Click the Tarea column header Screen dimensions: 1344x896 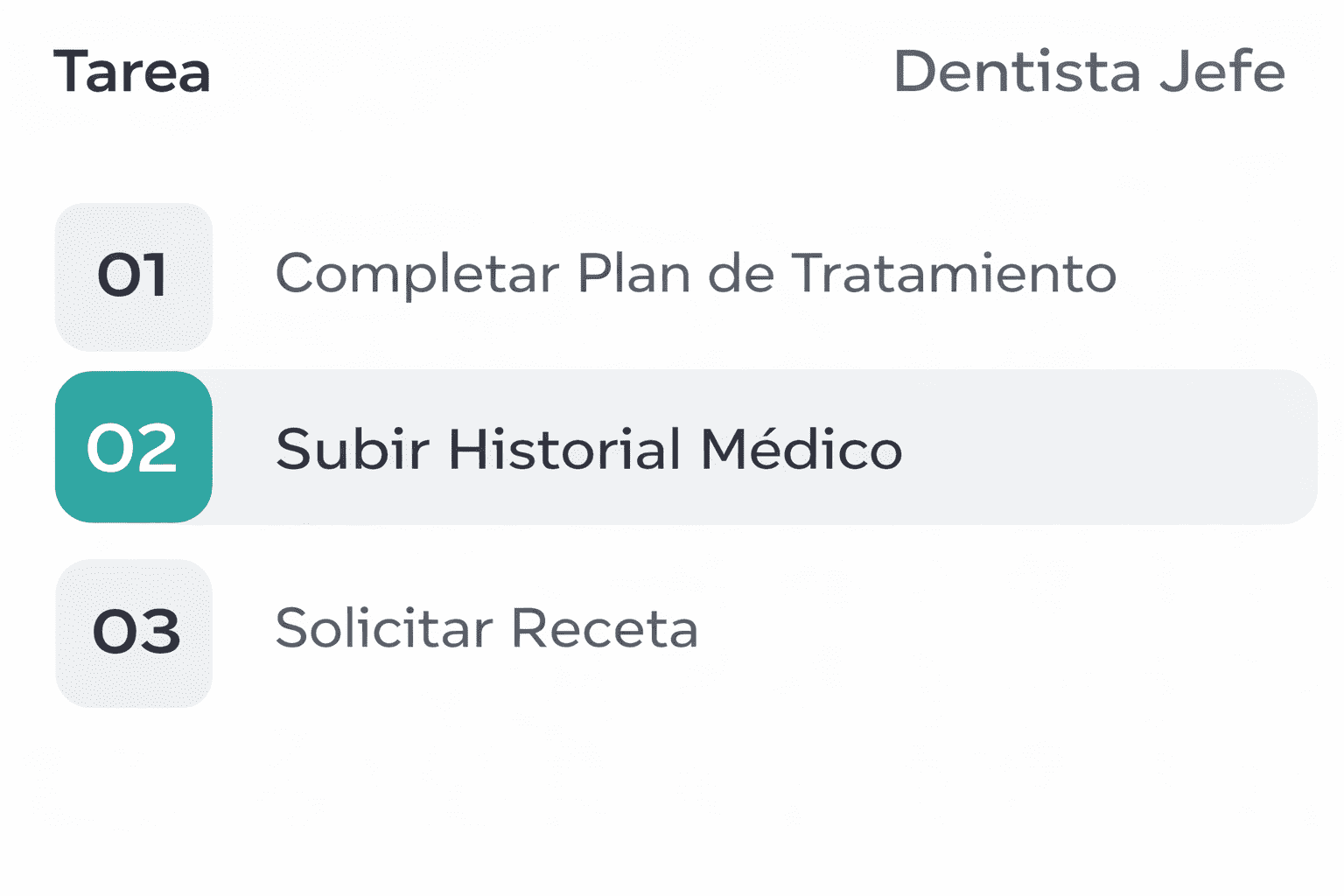tap(132, 72)
